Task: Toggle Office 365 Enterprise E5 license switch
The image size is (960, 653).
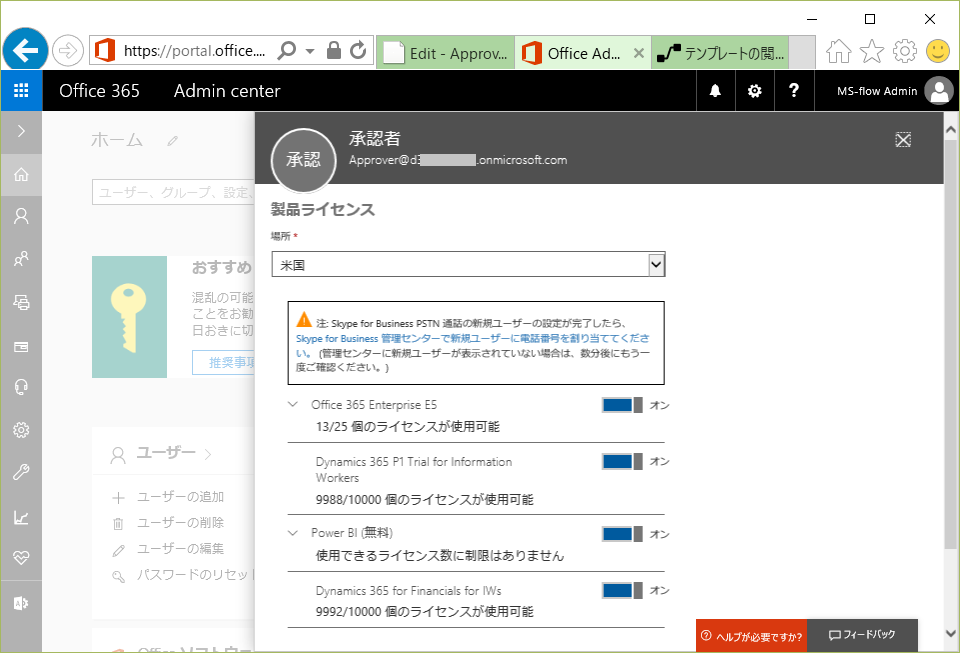Action: (x=622, y=405)
